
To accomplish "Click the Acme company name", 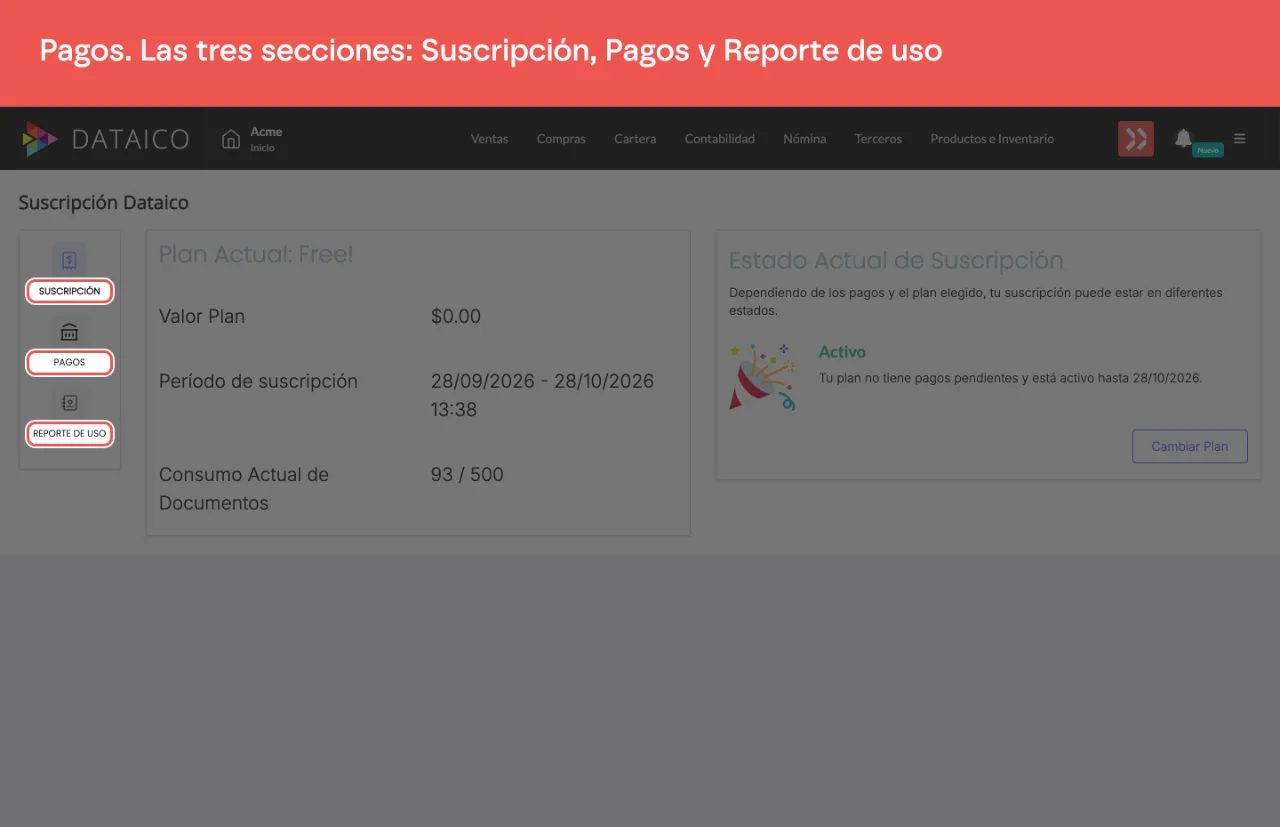I will (266, 132).
